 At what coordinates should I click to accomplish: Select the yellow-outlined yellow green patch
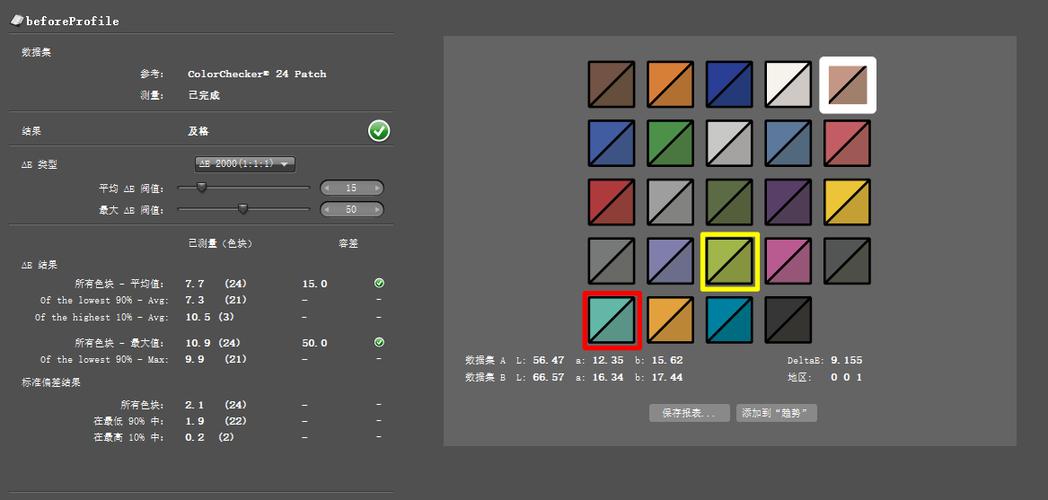[730, 261]
